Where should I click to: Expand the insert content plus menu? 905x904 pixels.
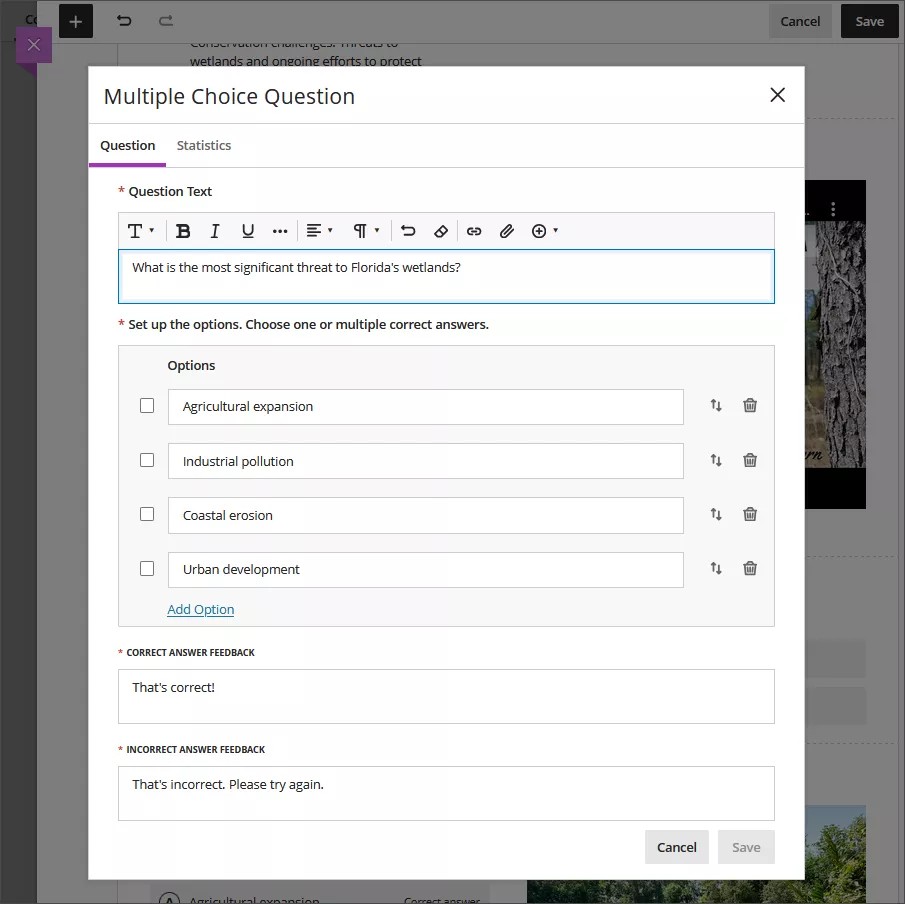click(x=543, y=231)
